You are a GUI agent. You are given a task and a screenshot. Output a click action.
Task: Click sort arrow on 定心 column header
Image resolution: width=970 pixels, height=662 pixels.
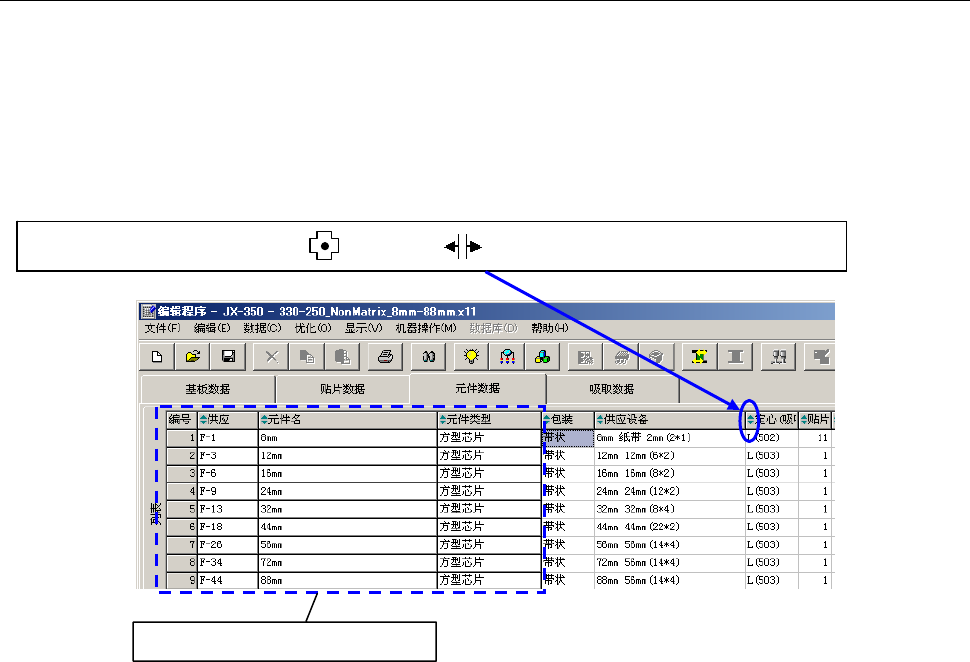(x=751, y=420)
